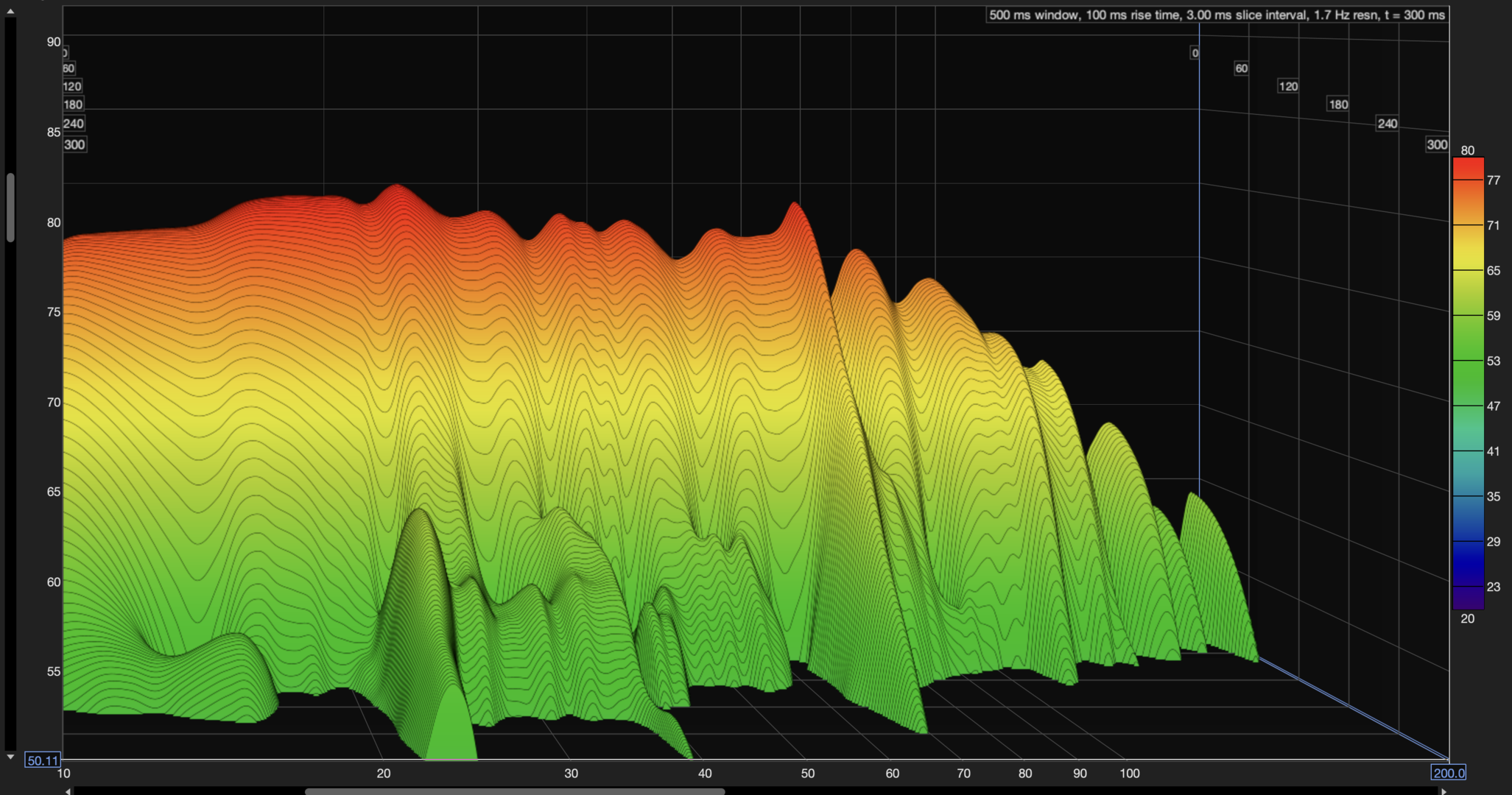The width and height of the screenshot is (1512, 795).
Task: Click the 65 level on color legend
Action: (x=1493, y=270)
